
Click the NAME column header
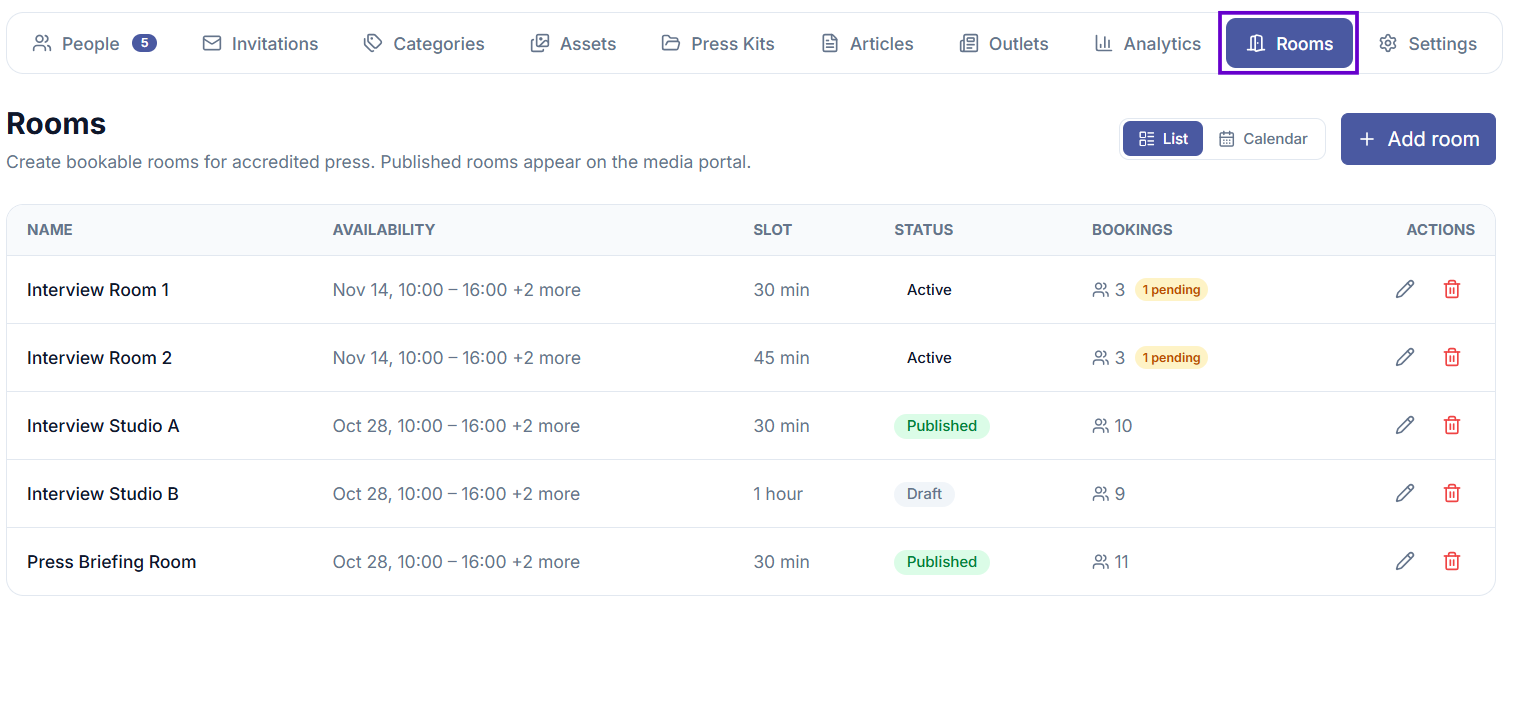50,230
